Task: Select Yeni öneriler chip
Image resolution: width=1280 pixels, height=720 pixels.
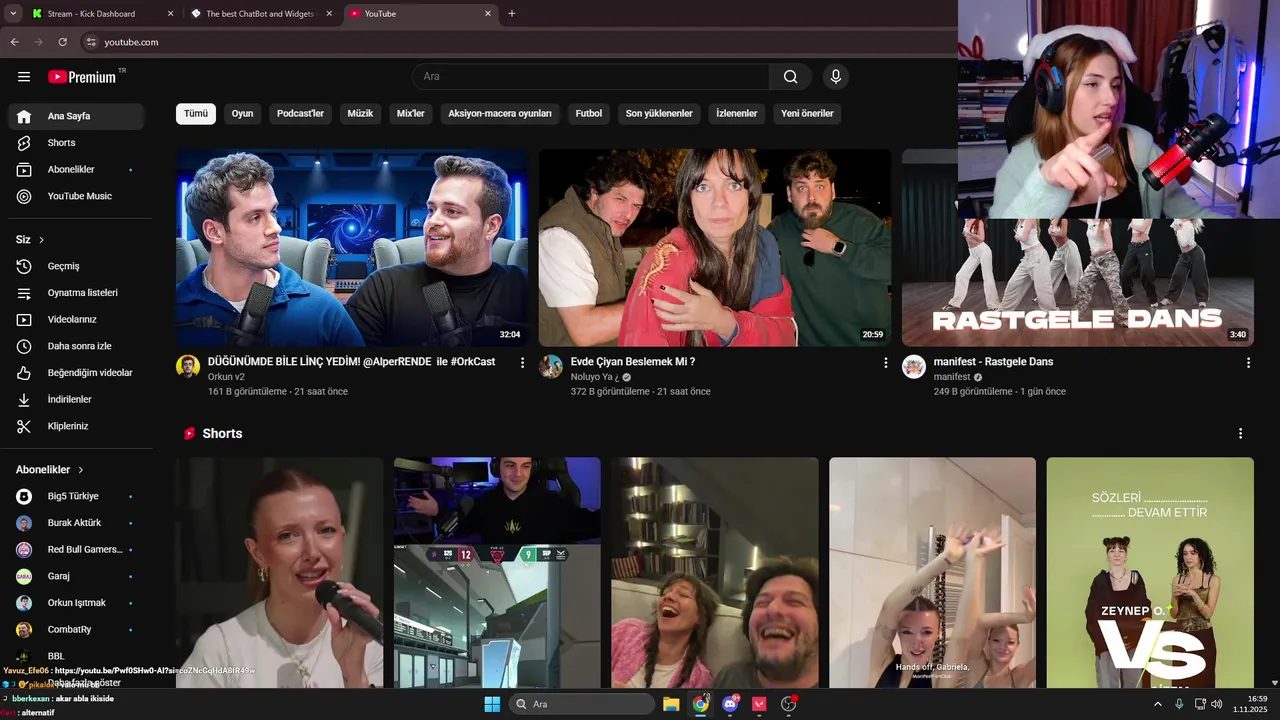Action: tap(807, 114)
